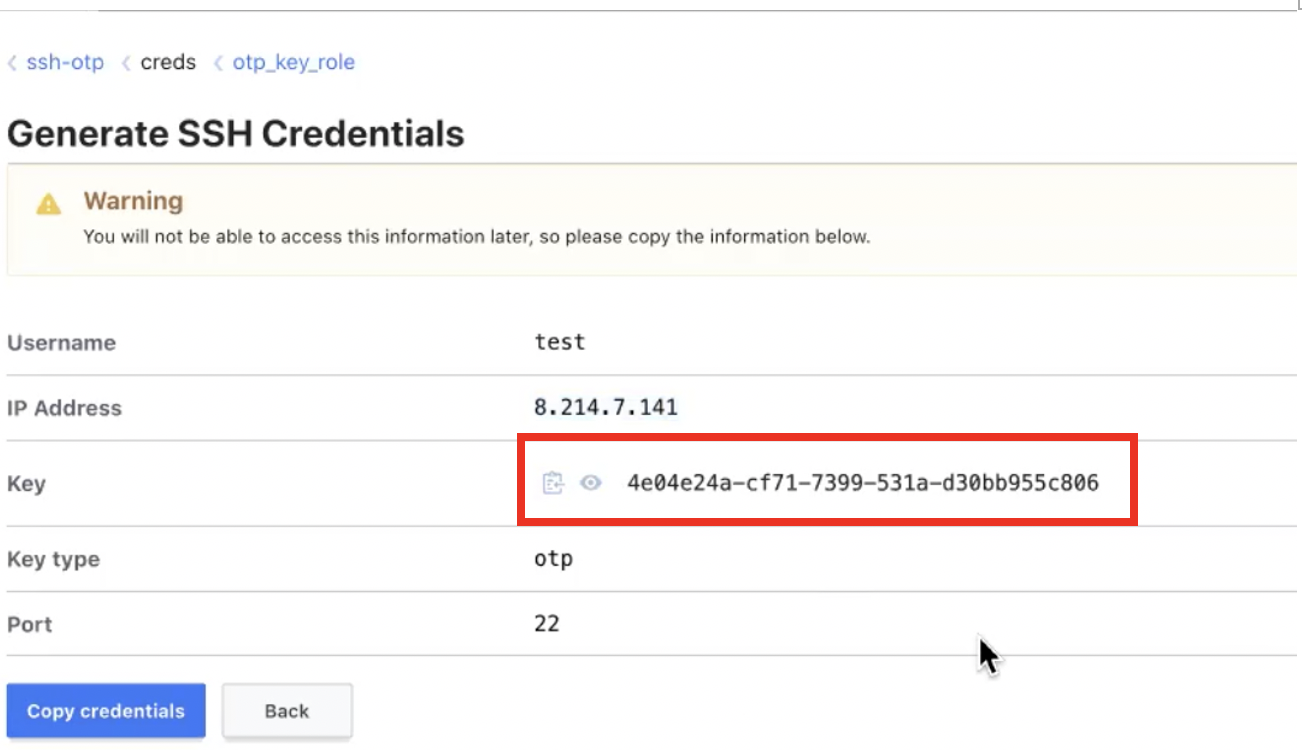Image resolution: width=1302 pixels, height=750 pixels.
Task: Reveal the masked key using the eye toggle
Action: 591,482
